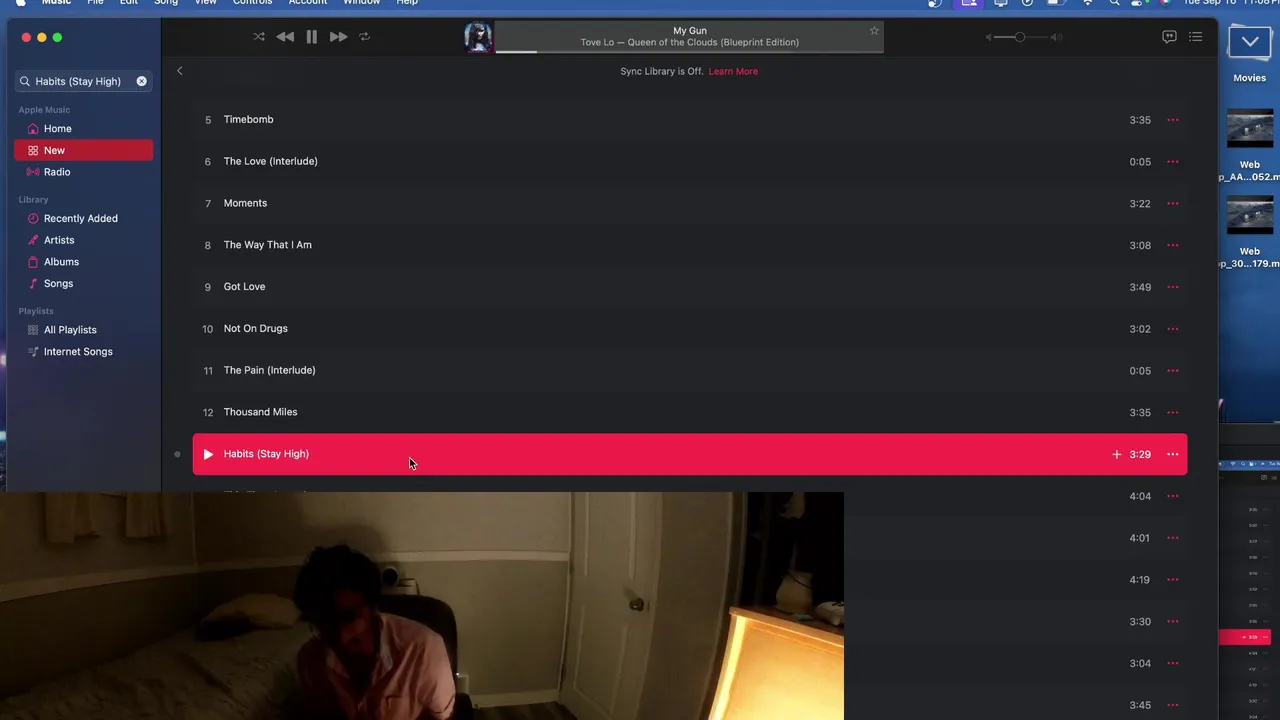Toggle repeat mode
Screen dimensions: 1280x720
coord(364,37)
